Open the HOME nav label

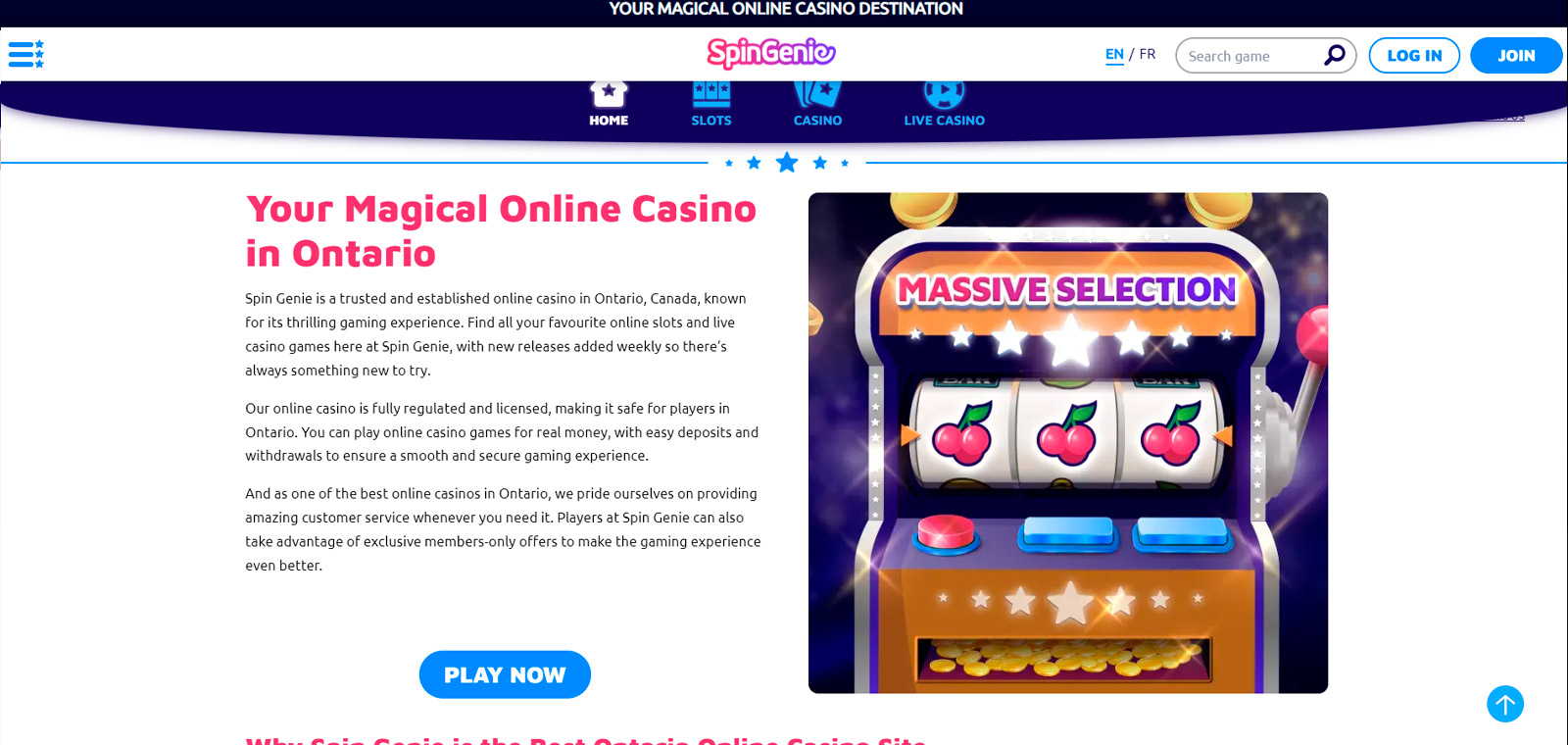pos(609,121)
